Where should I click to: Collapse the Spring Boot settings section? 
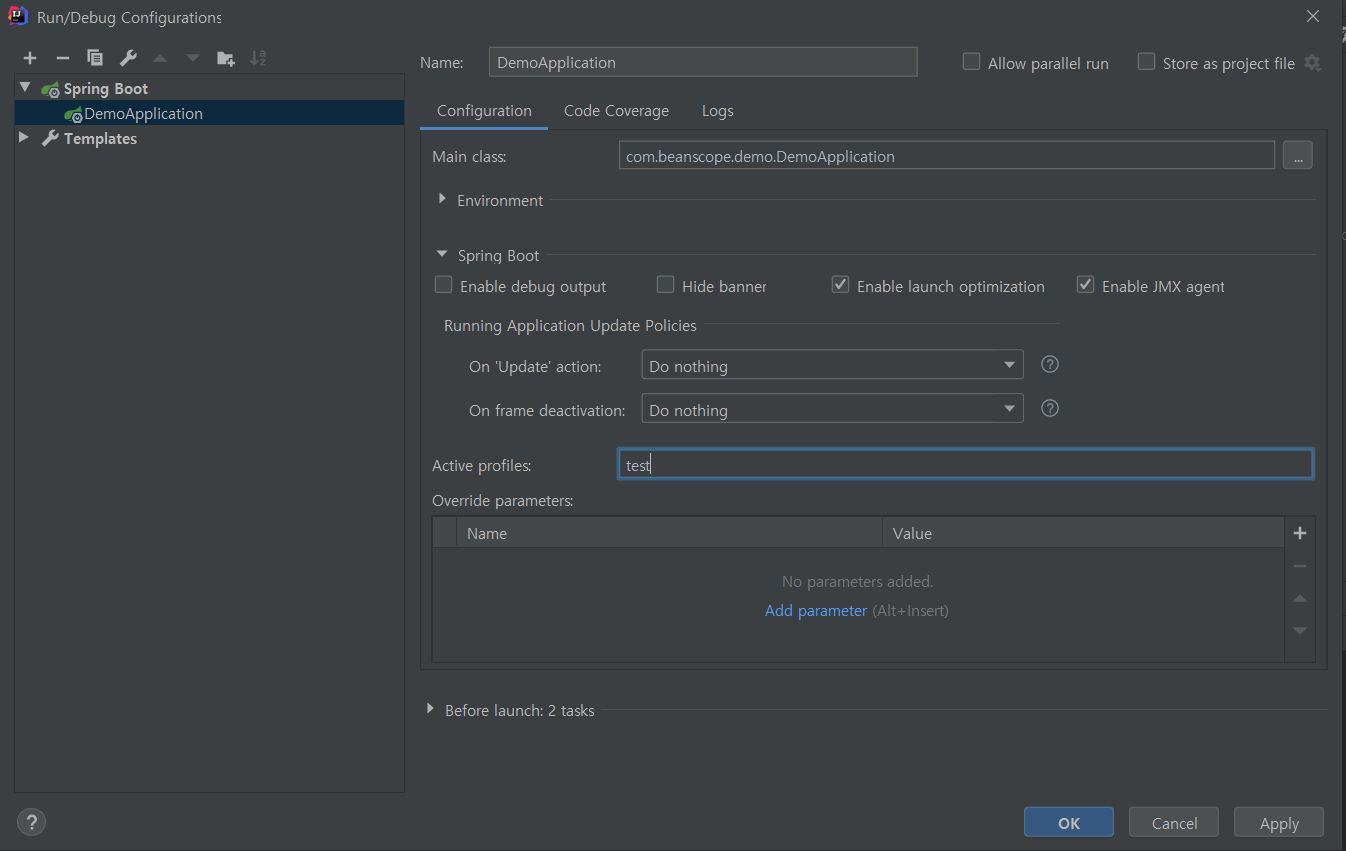click(442, 255)
